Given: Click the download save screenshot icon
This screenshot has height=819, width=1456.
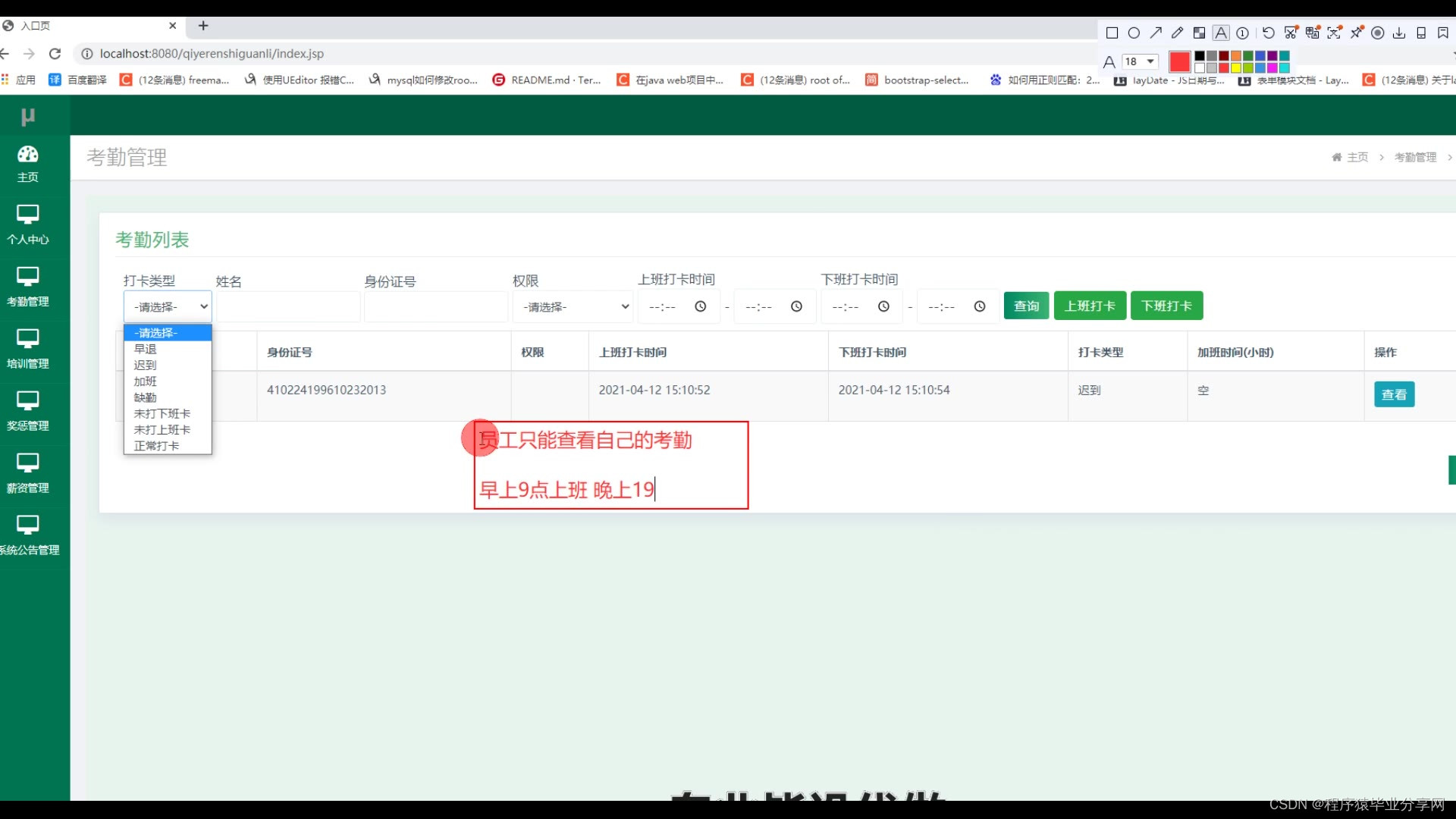Looking at the screenshot, I should pyautogui.click(x=1399, y=33).
